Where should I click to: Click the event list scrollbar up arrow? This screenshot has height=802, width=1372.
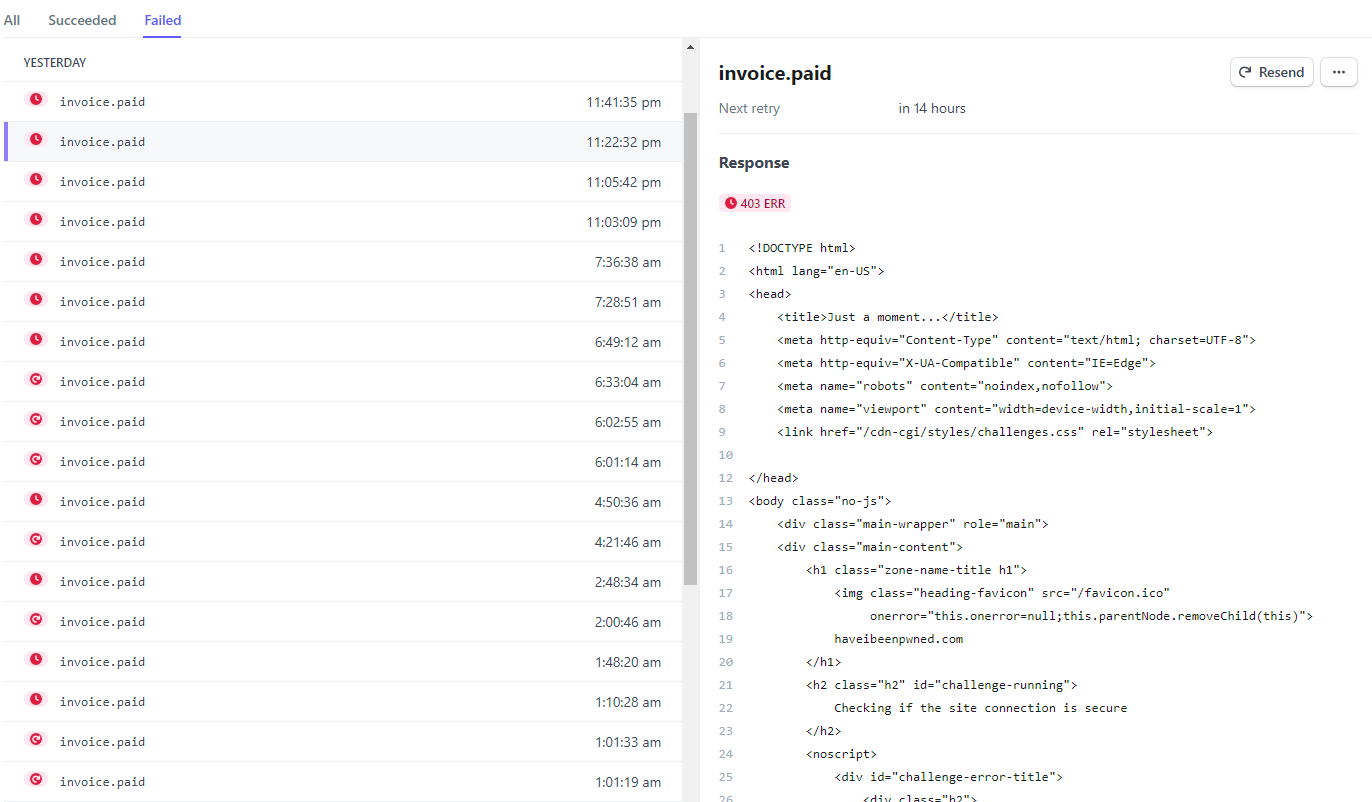click(x=690, y=47)
